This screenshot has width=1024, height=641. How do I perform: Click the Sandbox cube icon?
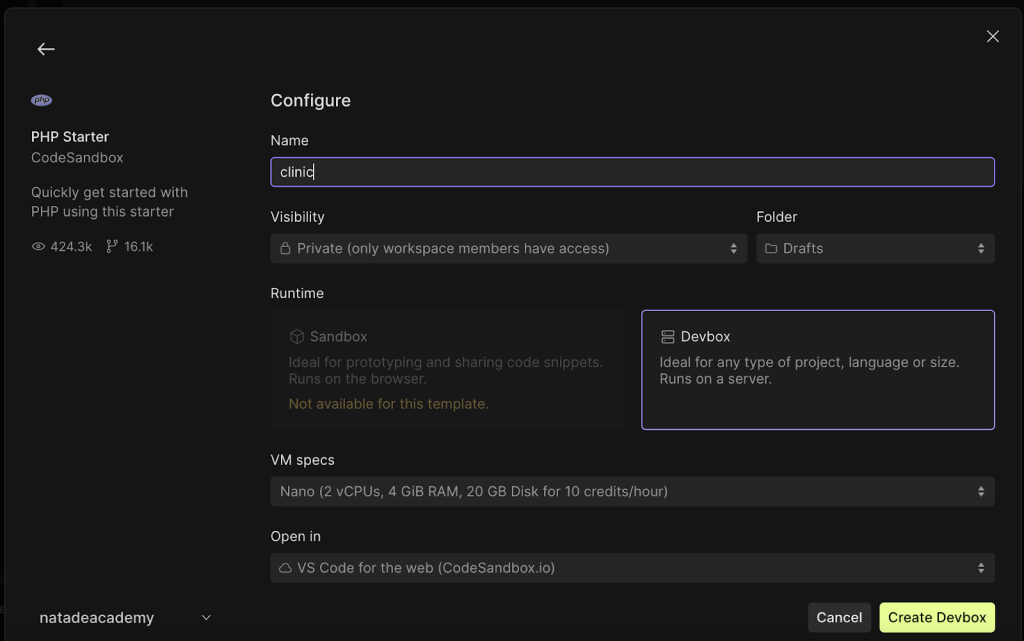297,337
